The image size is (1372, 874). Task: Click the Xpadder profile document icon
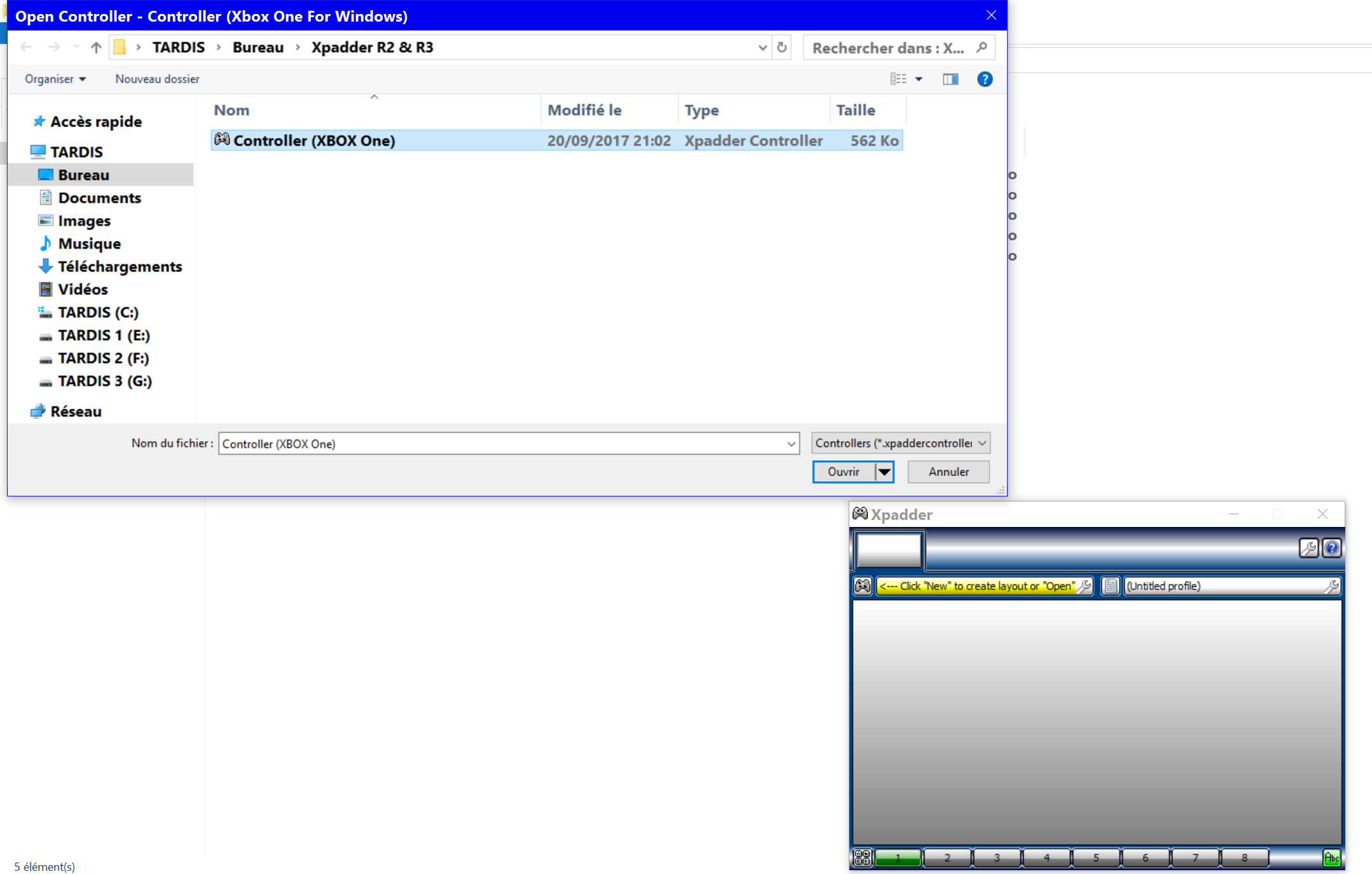coord(1110,585)
